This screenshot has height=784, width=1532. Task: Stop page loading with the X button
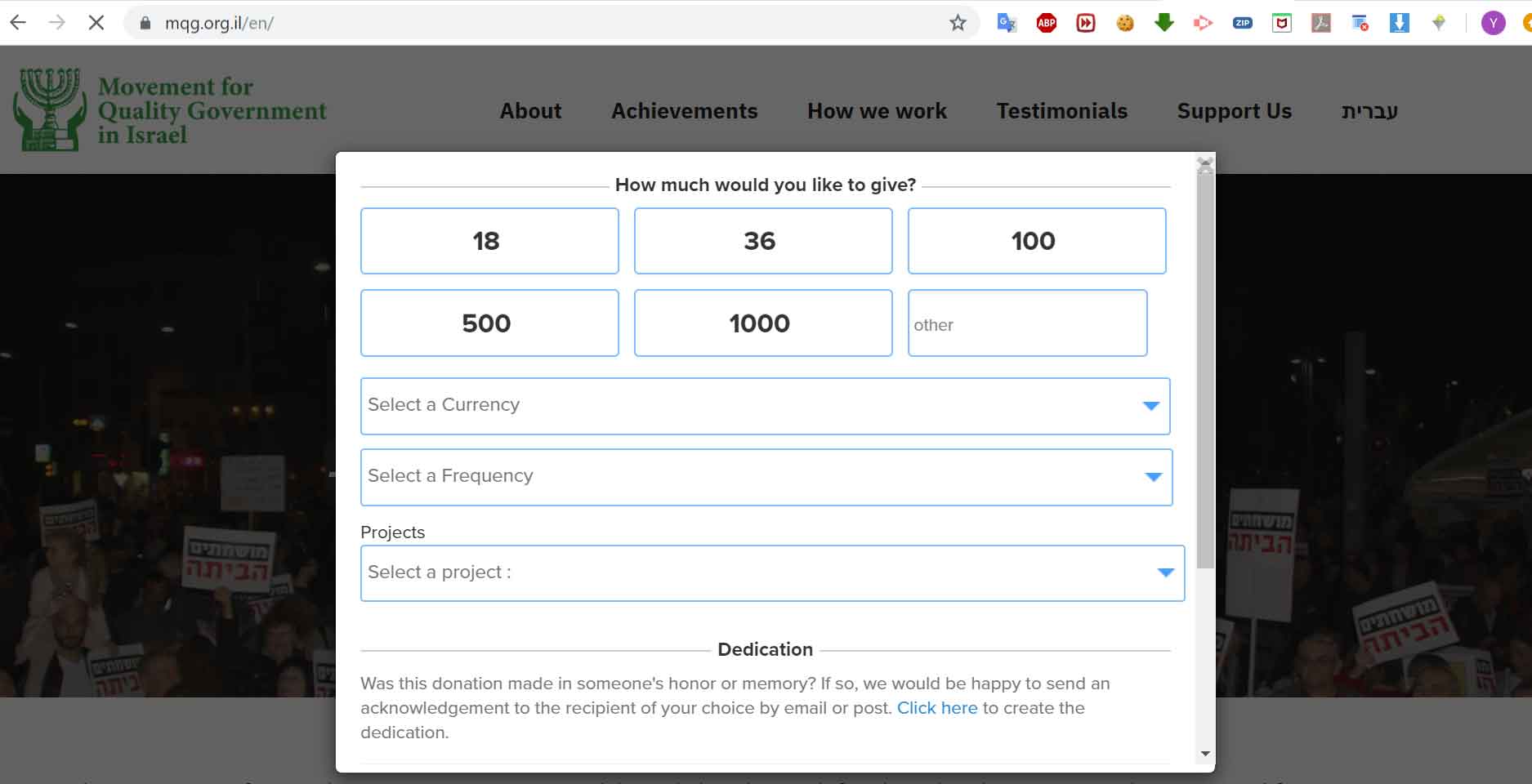click(96, 23)
